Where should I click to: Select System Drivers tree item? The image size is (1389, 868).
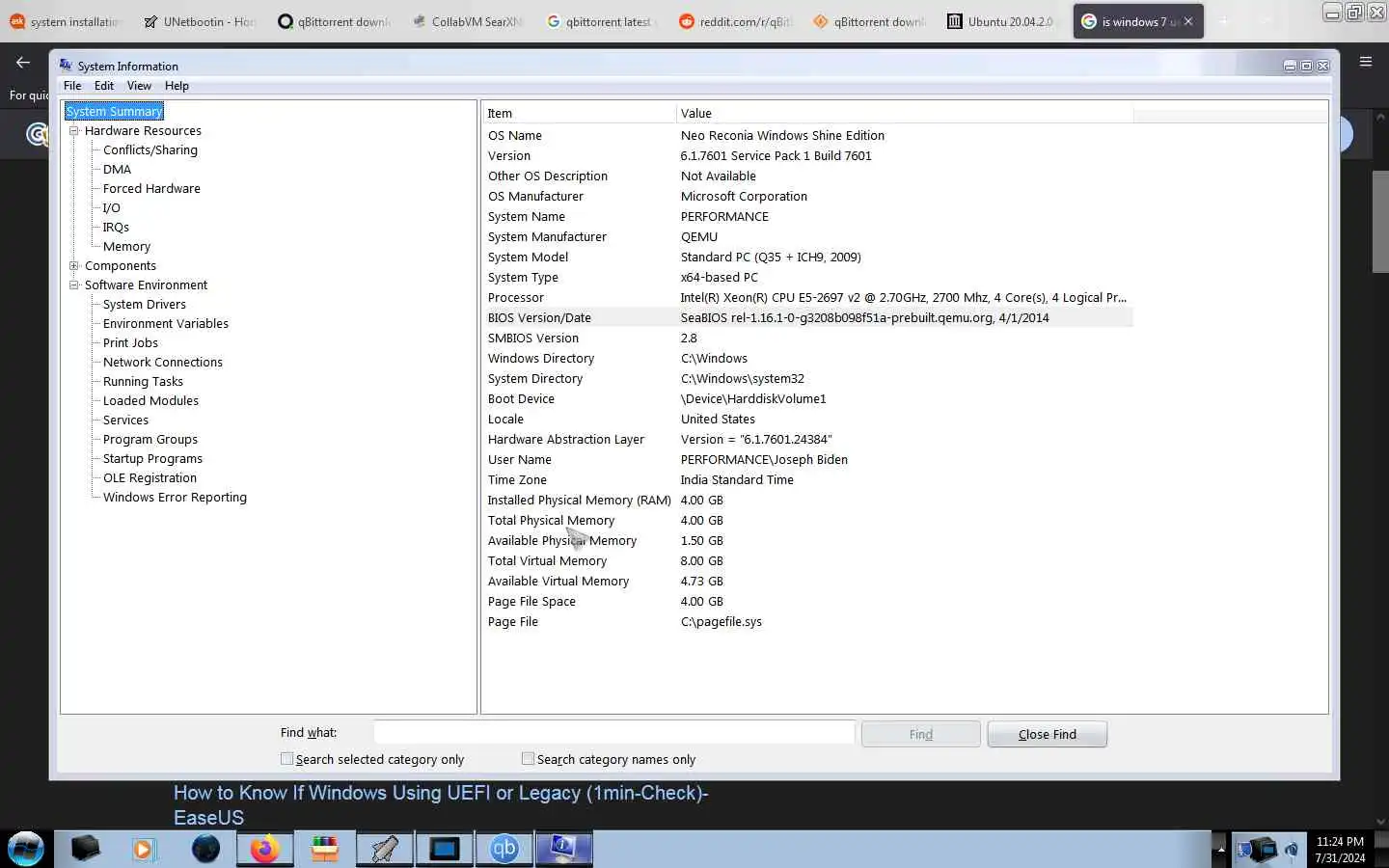[x=145, y=305]
